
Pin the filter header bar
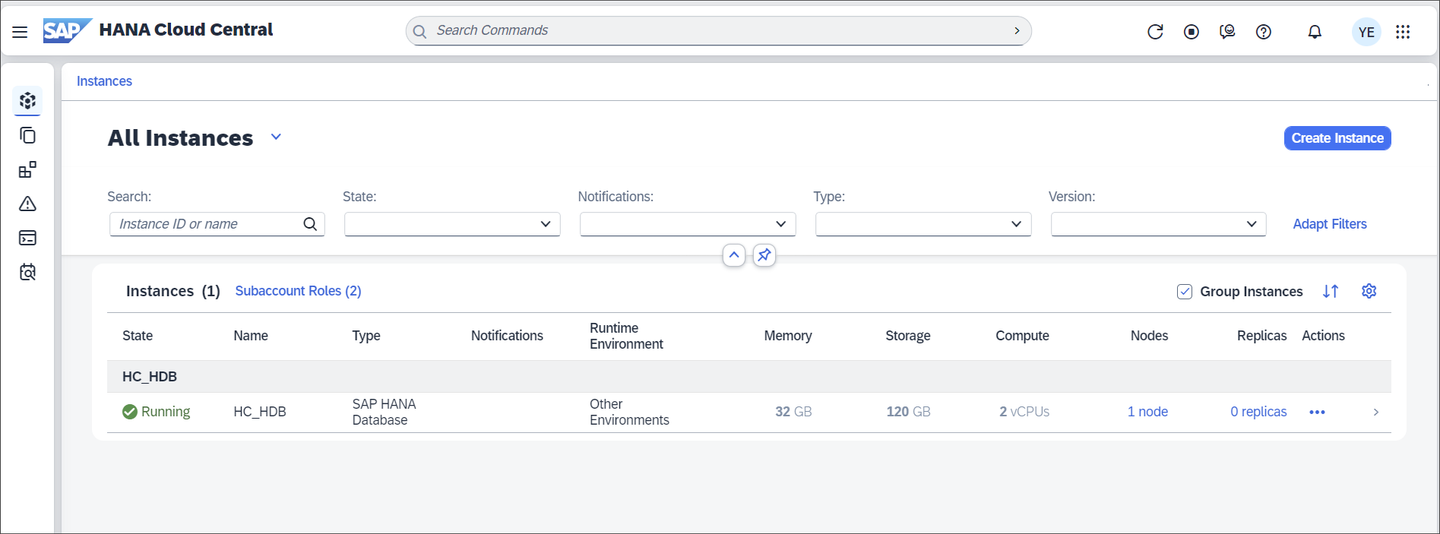(x=764, y=255)
